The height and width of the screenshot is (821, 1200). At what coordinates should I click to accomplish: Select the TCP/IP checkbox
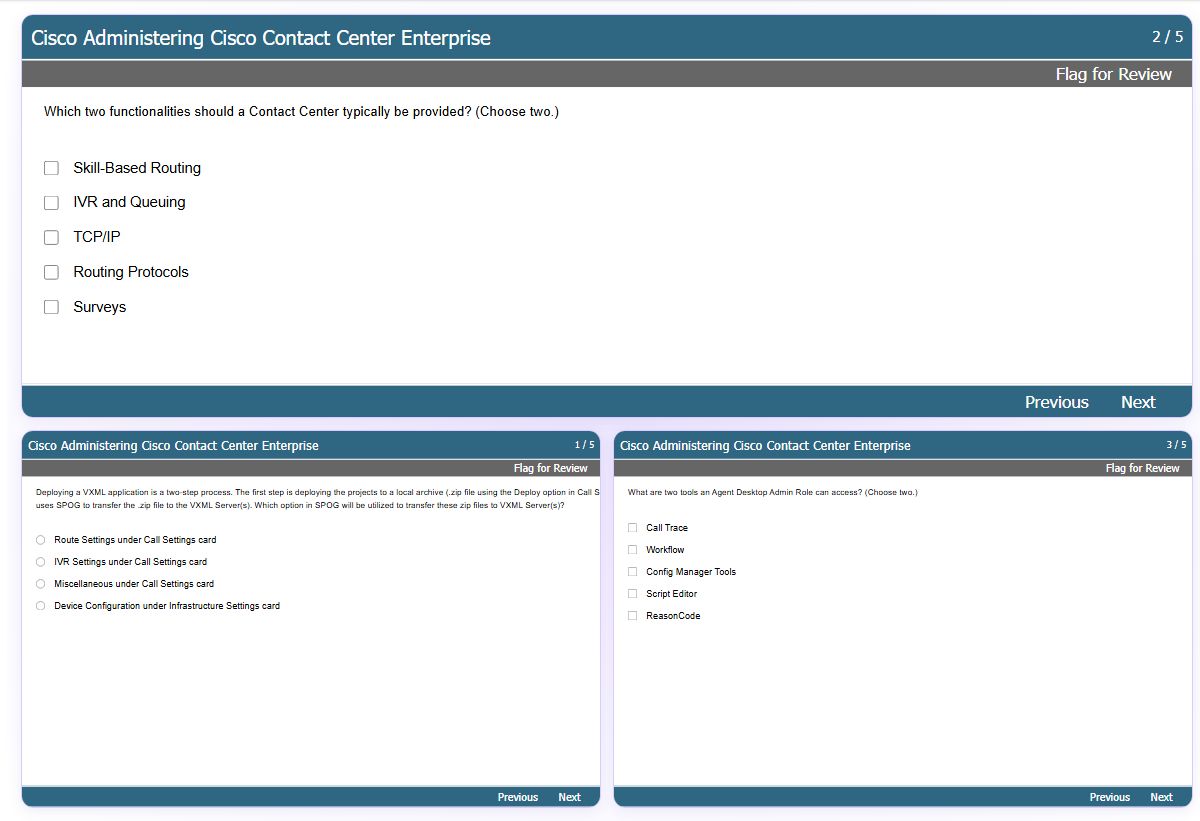52,238
